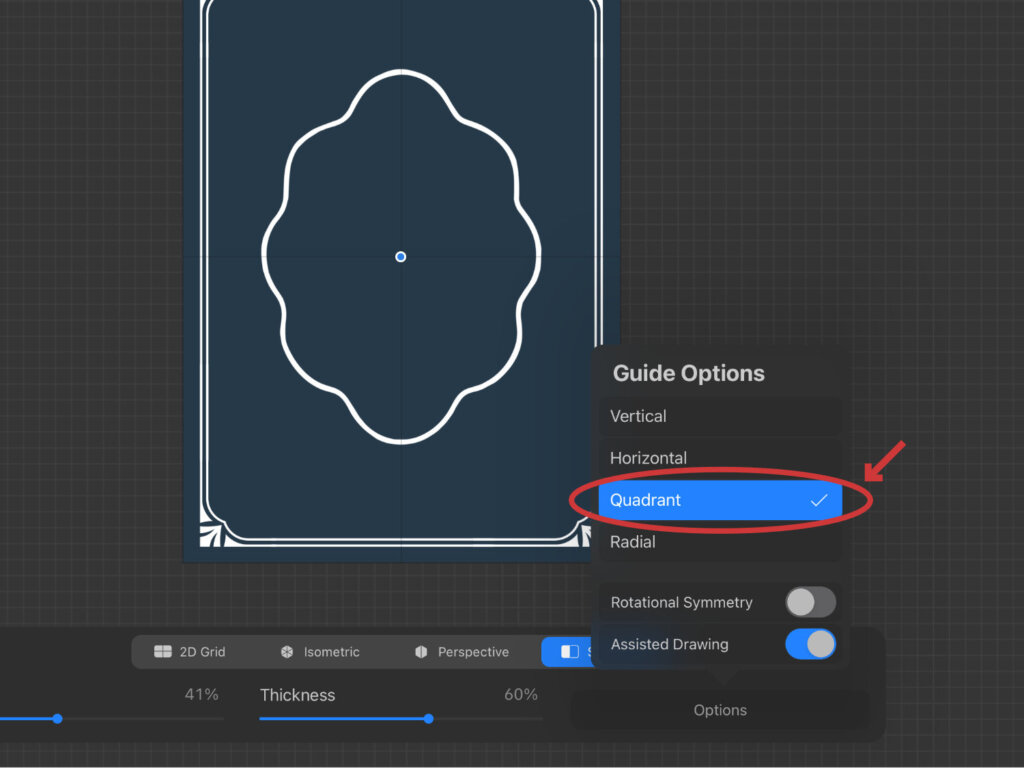Click the Thickness label

coord(297,695)
